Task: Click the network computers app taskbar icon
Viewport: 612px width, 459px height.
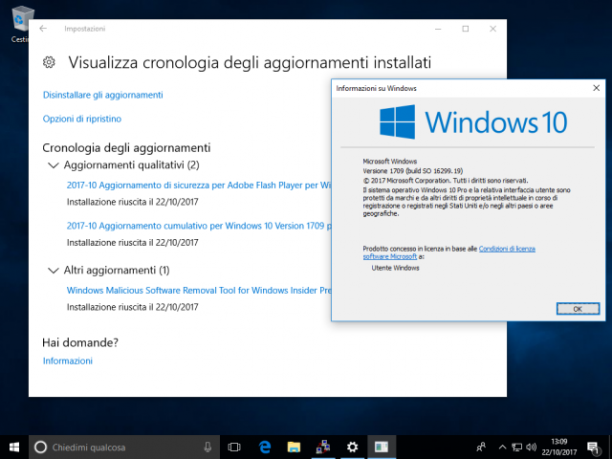Action: (323, 447)
